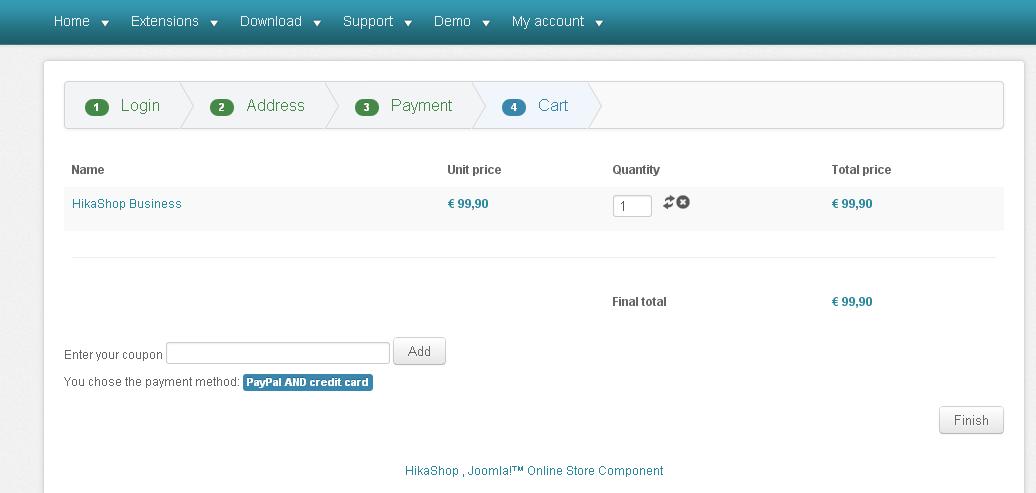
Task: Select the 'Enter your coupon' label
Action: 113,355
